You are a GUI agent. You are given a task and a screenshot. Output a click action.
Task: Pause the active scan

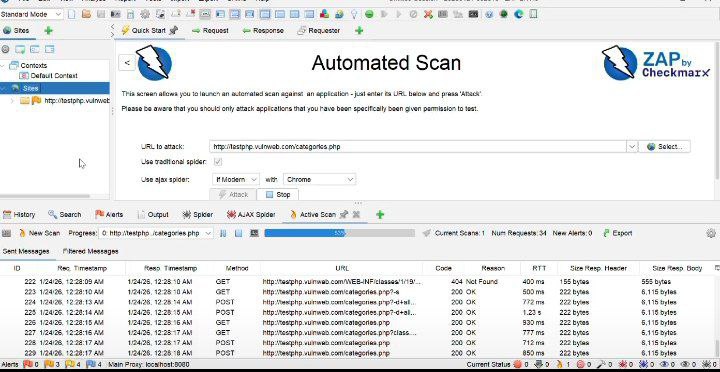[x=223, y=233]
